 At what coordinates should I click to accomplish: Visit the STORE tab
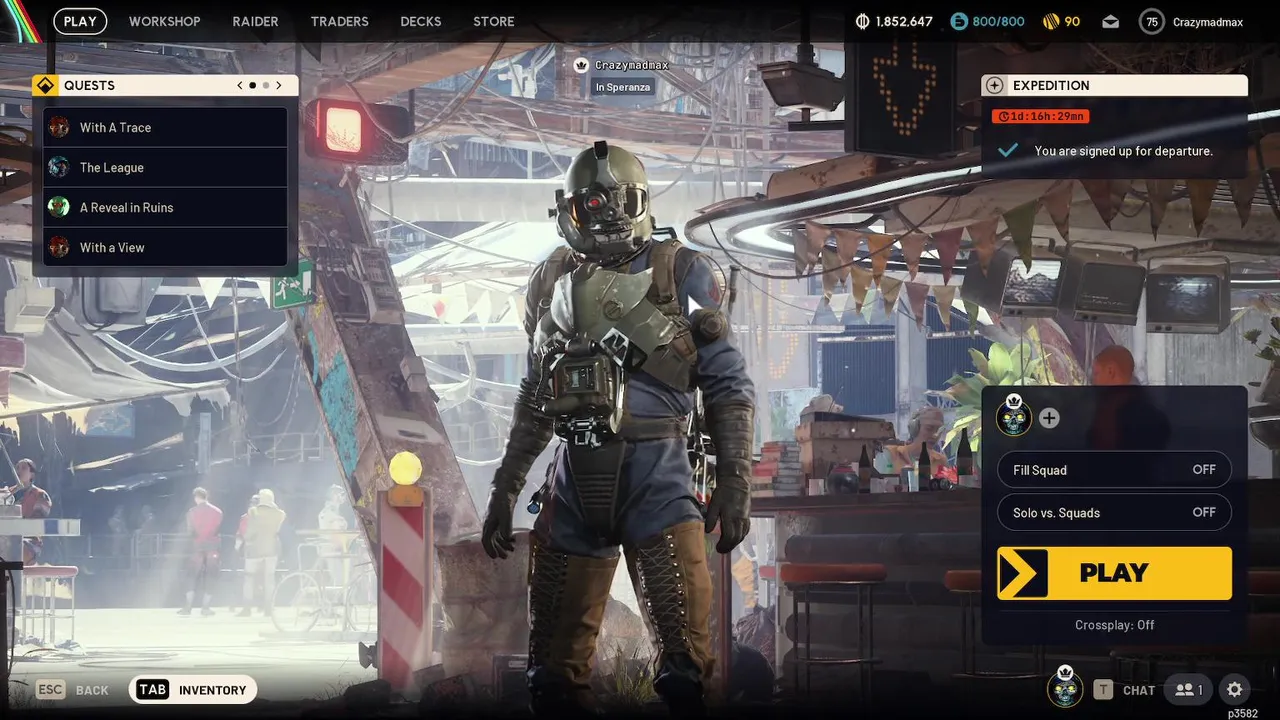pyautogui.click(x=494, y=21)
